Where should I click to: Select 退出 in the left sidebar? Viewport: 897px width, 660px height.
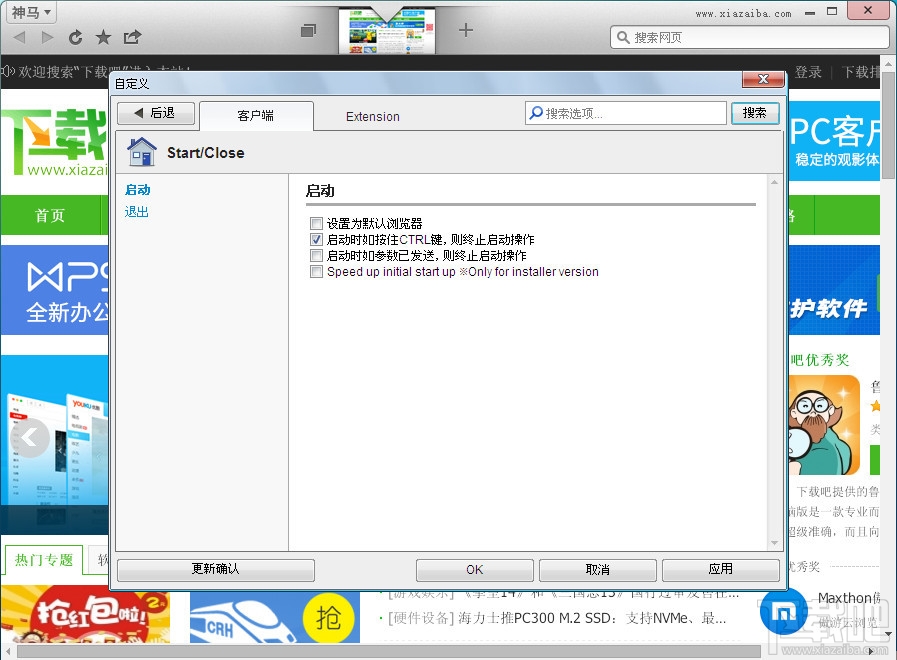(x=136, y=212)
